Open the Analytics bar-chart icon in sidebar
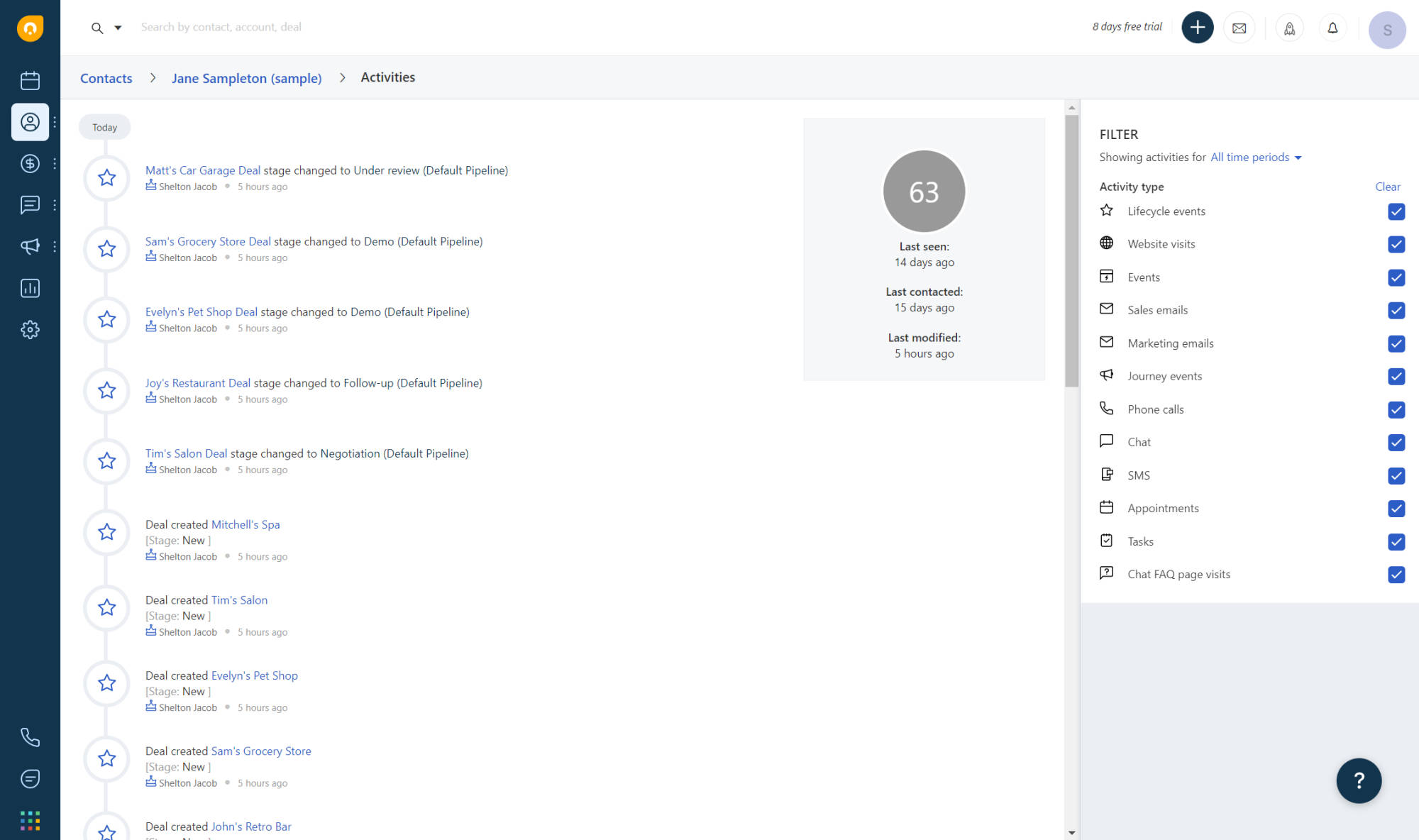Screen dimensions: 1419x840 (30, 288)
